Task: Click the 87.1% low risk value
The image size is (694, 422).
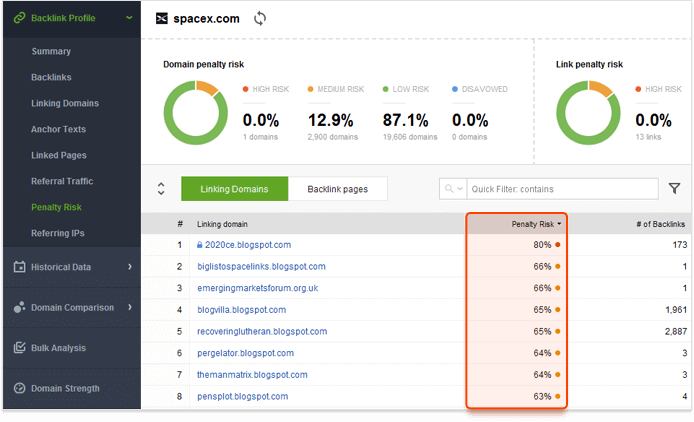Action: [x=405, y=120]
